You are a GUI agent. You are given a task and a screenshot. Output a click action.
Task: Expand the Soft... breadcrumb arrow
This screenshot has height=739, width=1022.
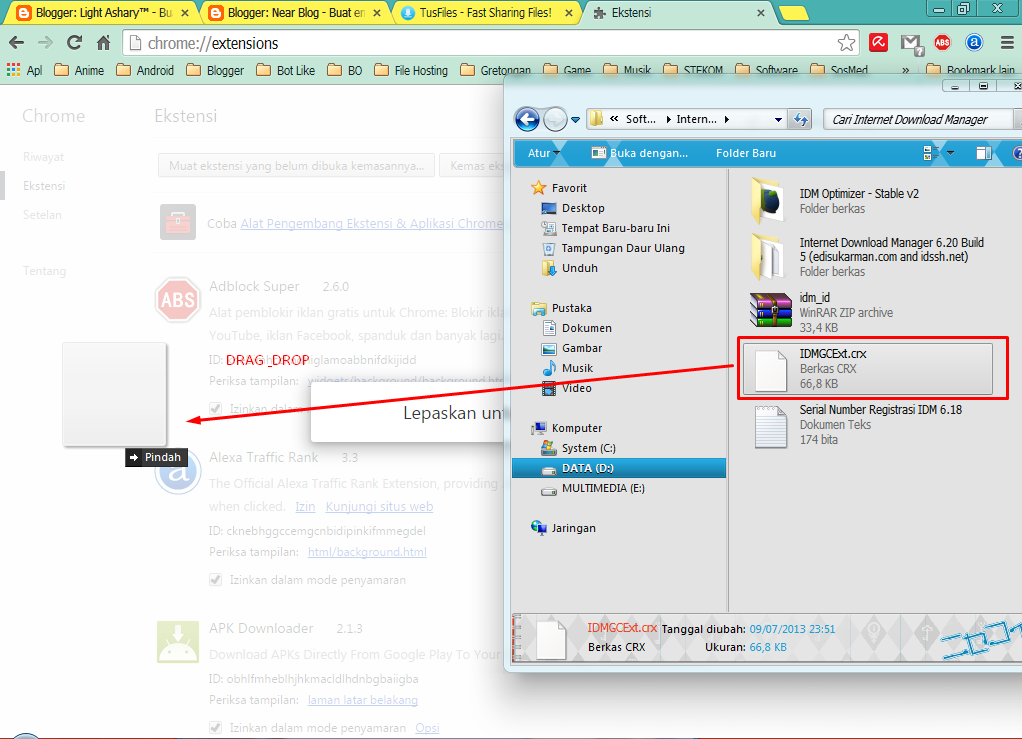coord(668,119)
